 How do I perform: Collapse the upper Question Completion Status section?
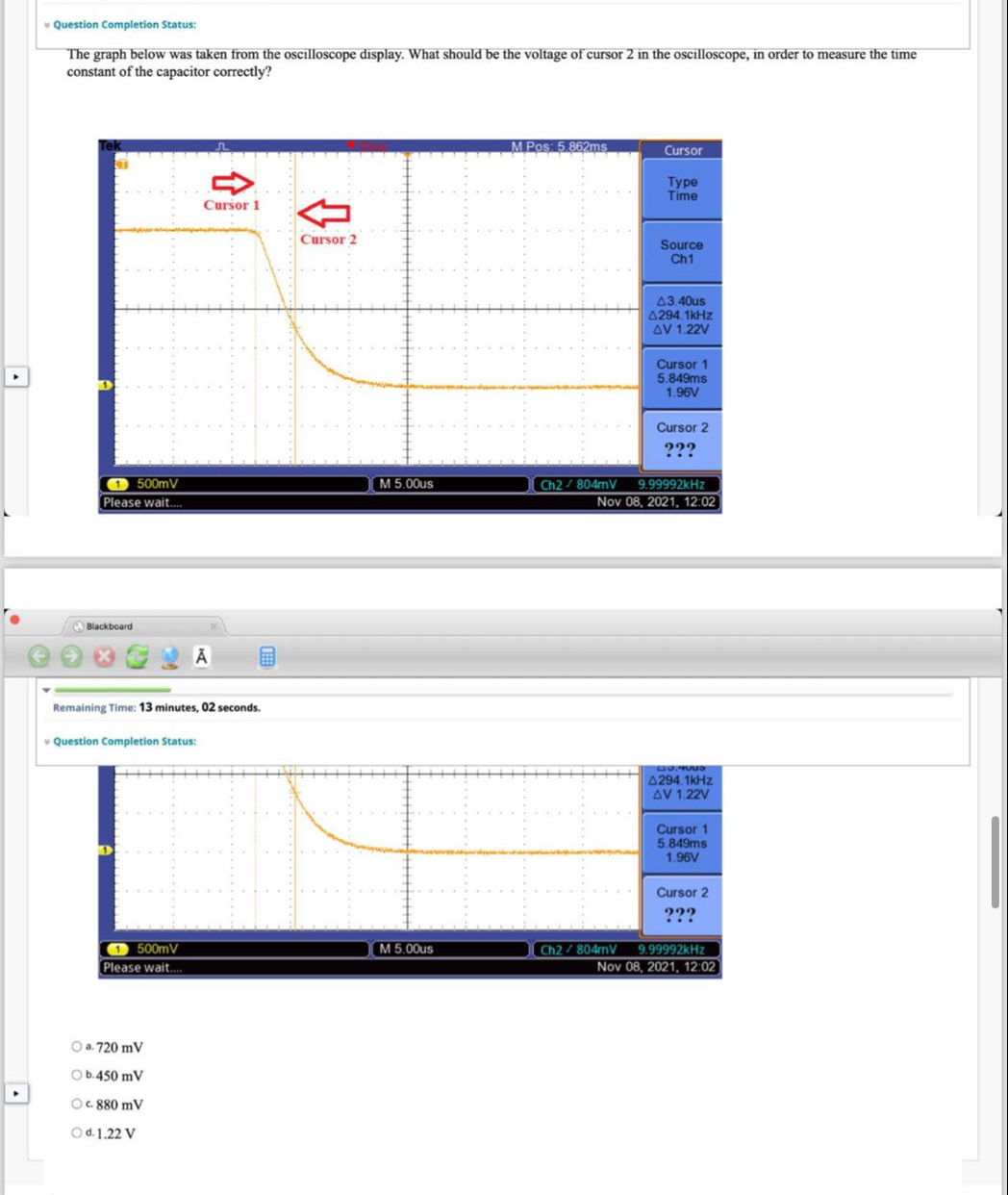46,24
